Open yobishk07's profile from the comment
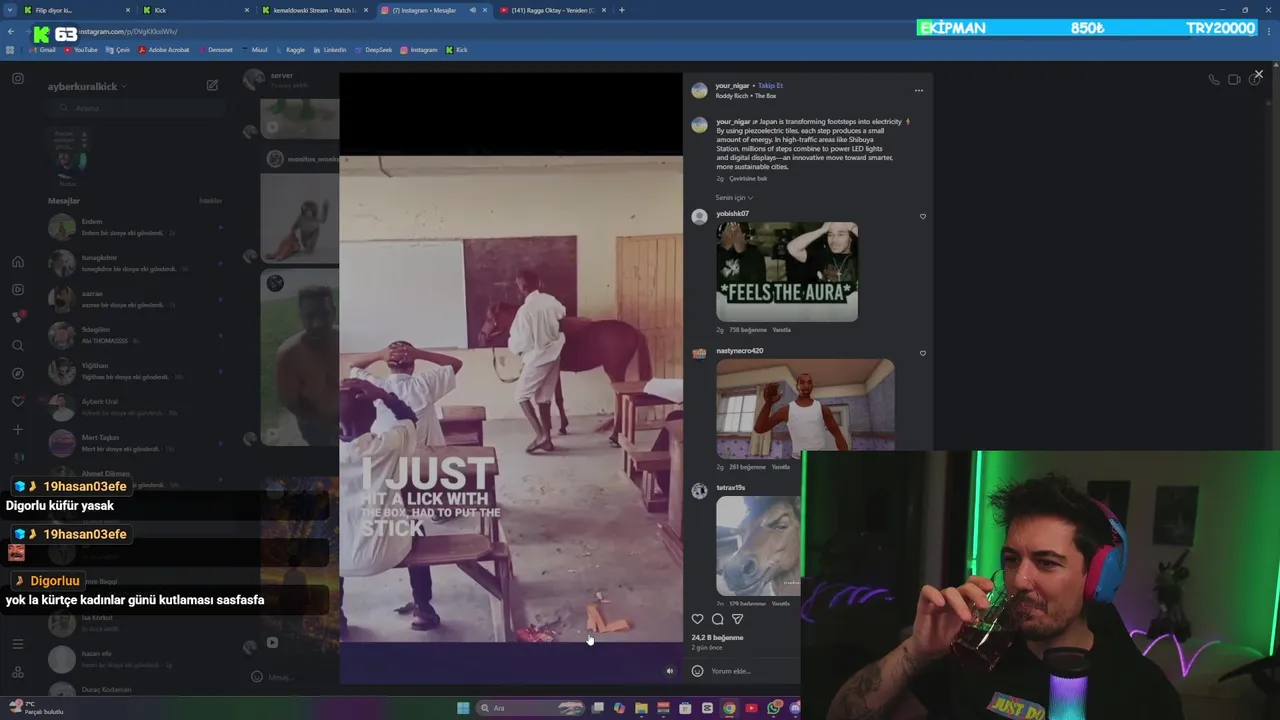This screenshot has width=1280, height=720. (x=732, y=214)
